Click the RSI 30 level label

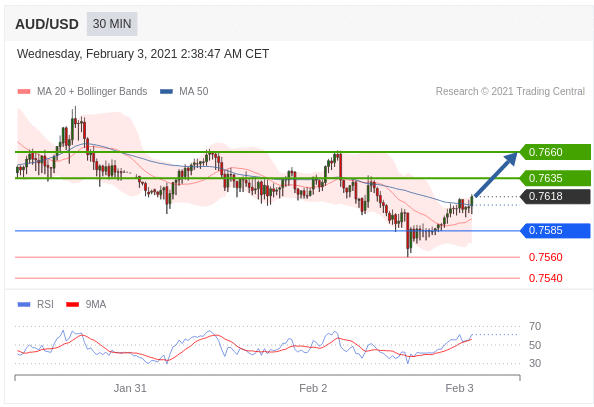click(x=535, y=363)
